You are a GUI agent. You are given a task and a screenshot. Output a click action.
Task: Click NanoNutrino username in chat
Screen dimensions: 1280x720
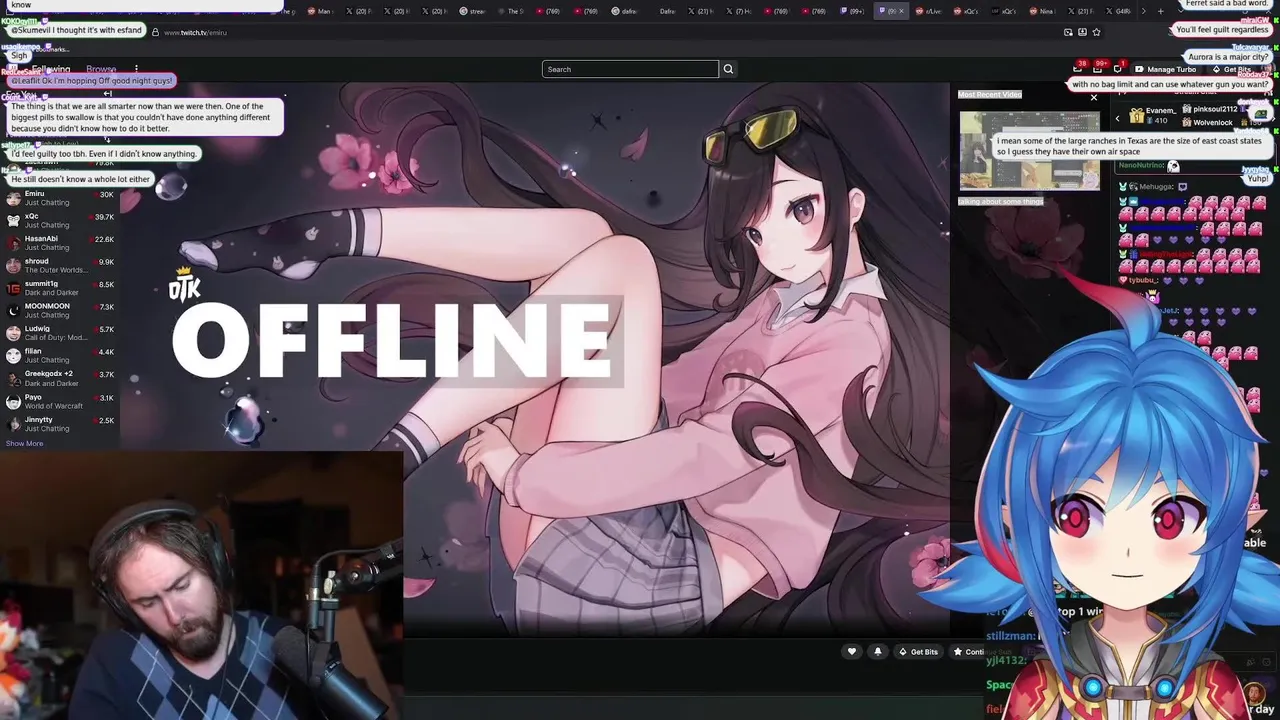[1141, 166]
